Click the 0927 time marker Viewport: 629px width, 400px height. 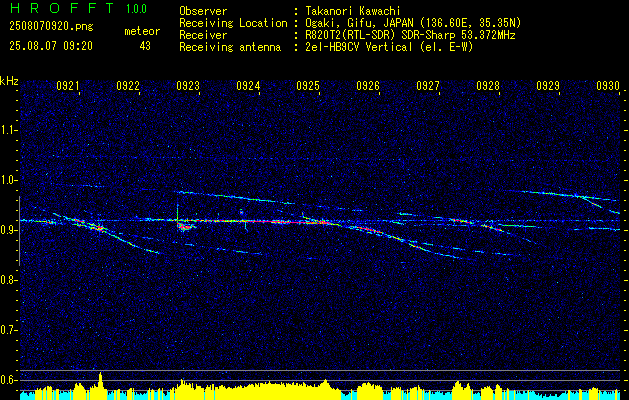click(x=428, y=86)
